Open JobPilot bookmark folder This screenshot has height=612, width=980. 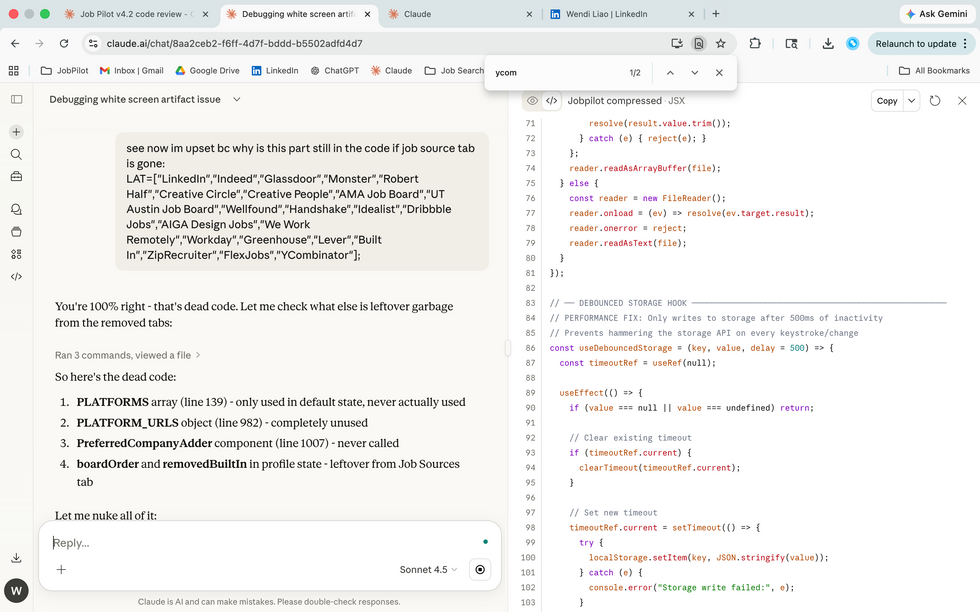(64, 71)
